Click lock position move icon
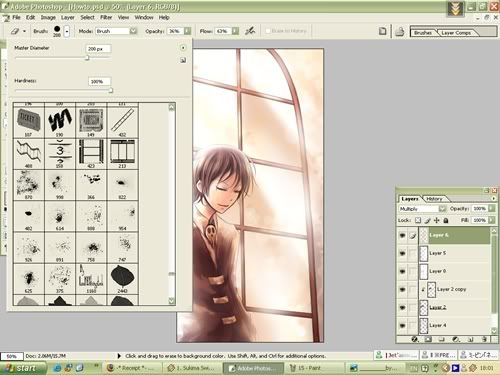The height and width of the screenshot is (375, 500). point(437,220)
